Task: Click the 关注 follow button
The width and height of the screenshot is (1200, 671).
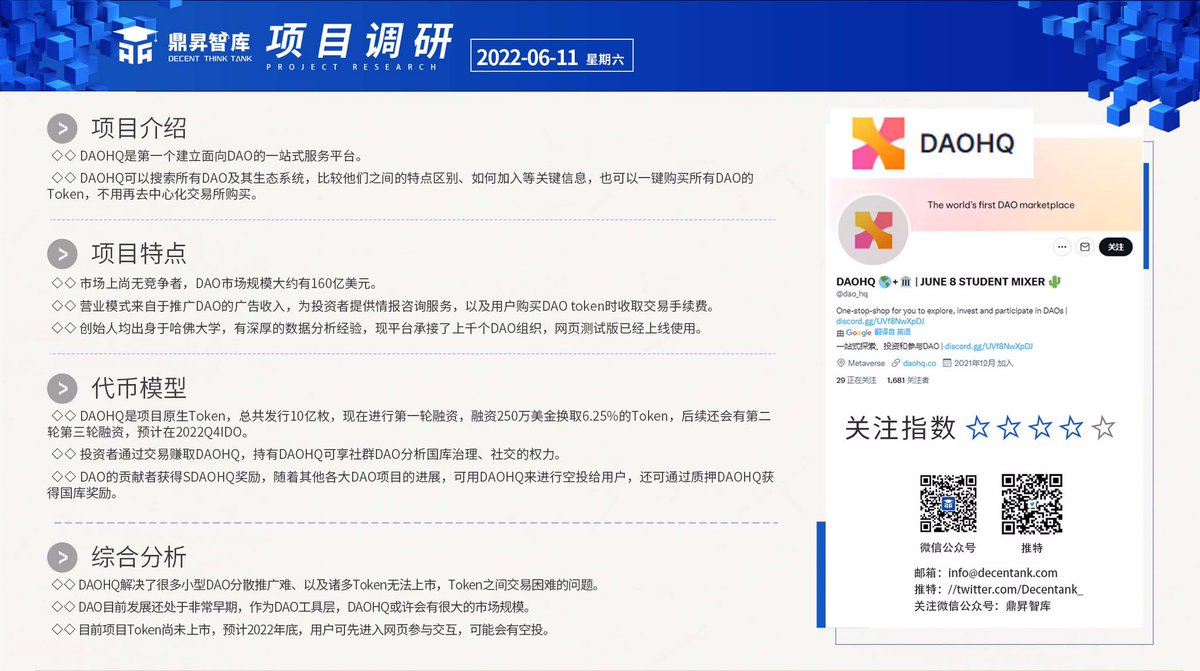Action: click(x=1115, y=247)
